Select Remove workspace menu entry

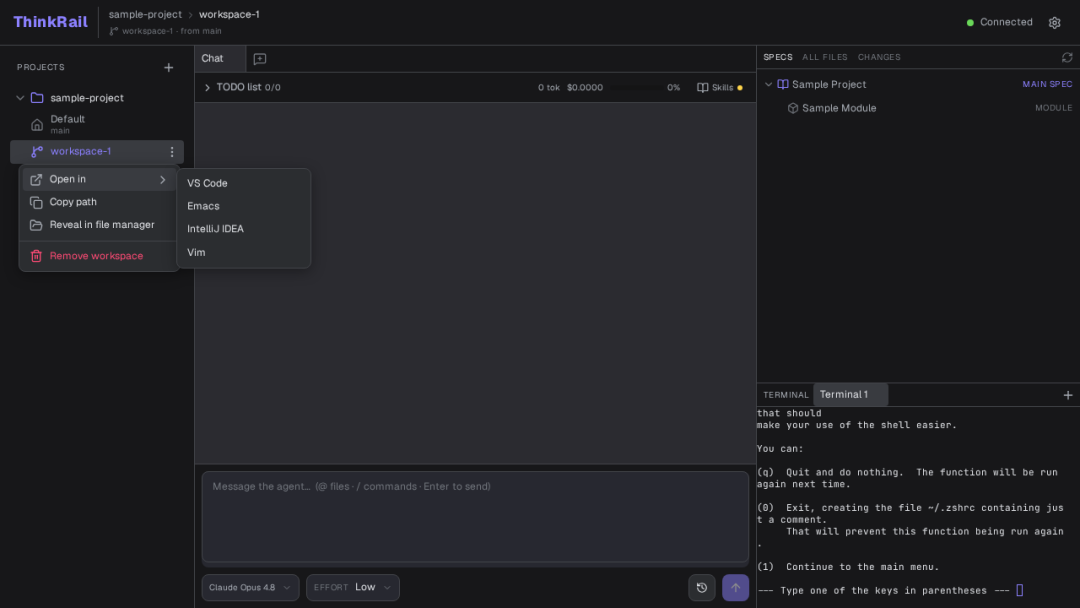(99, 256)
